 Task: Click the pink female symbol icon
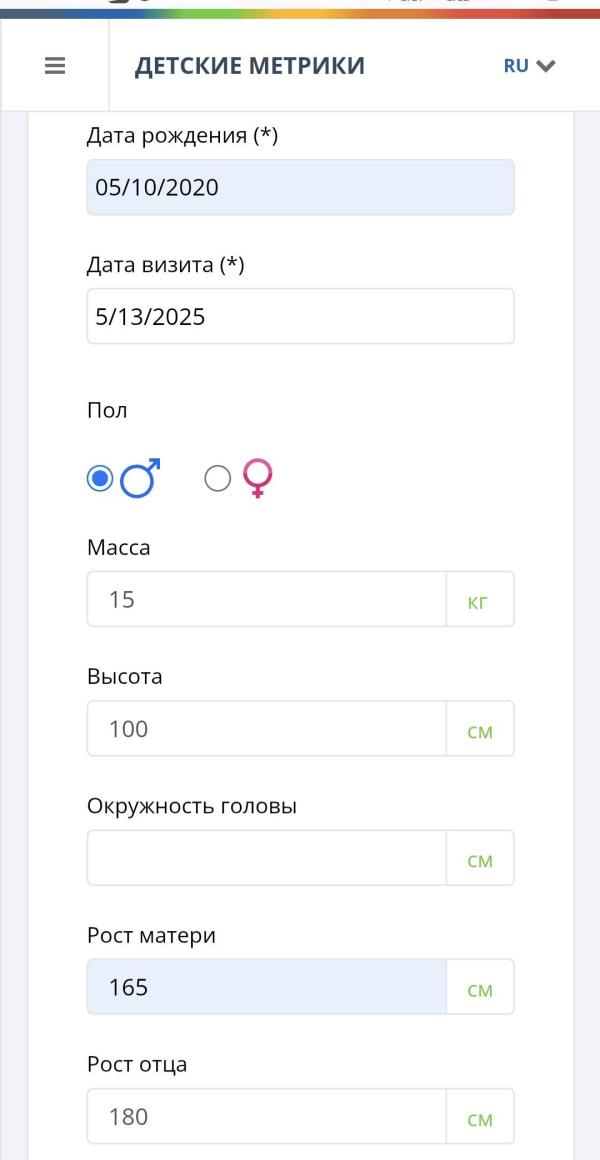[258, 479]
